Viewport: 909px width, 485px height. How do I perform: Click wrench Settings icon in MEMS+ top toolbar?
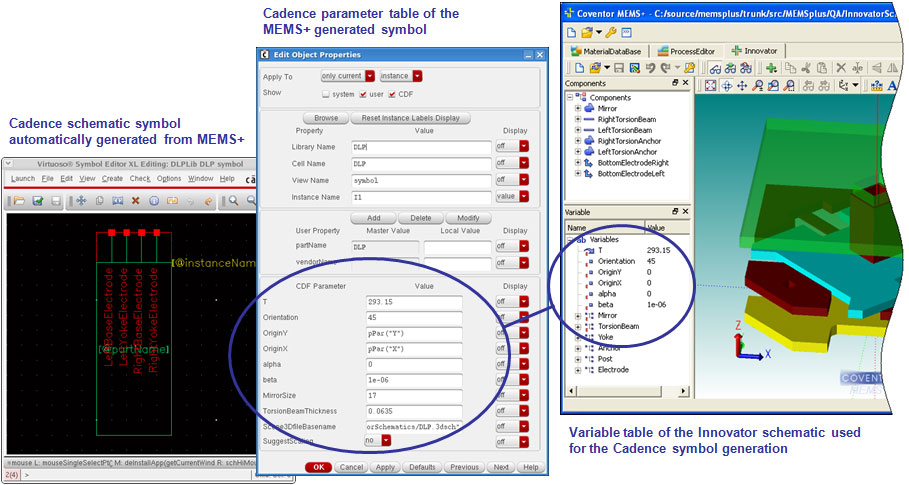[611, 32]
